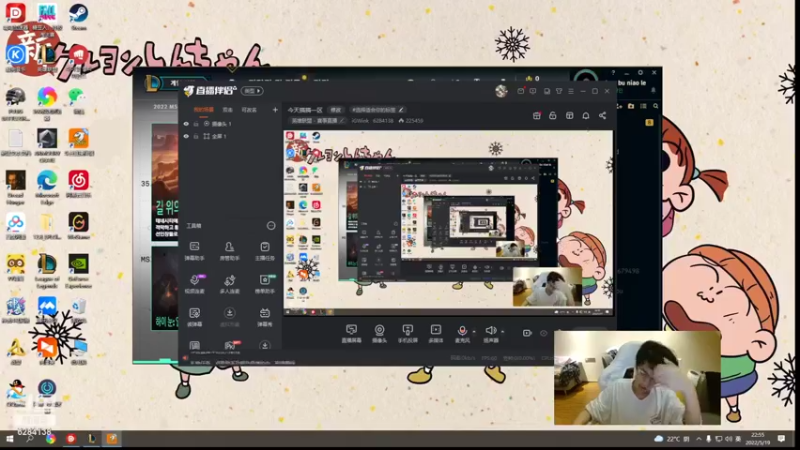The height and width of the screenshot is (450, 800).
Task: Select the 摄像头 1 source row
Action: tap(231, 124)
